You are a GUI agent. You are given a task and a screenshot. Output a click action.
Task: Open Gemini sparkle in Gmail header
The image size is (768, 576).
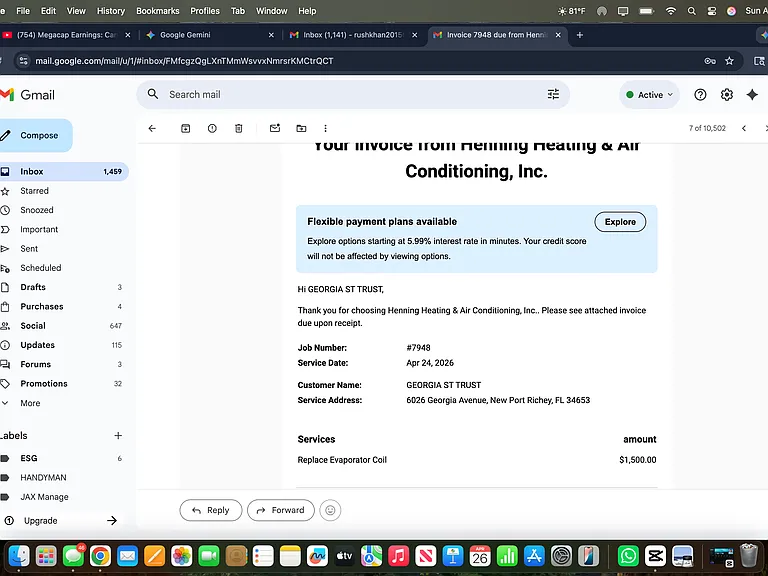[x=752, y=95]
